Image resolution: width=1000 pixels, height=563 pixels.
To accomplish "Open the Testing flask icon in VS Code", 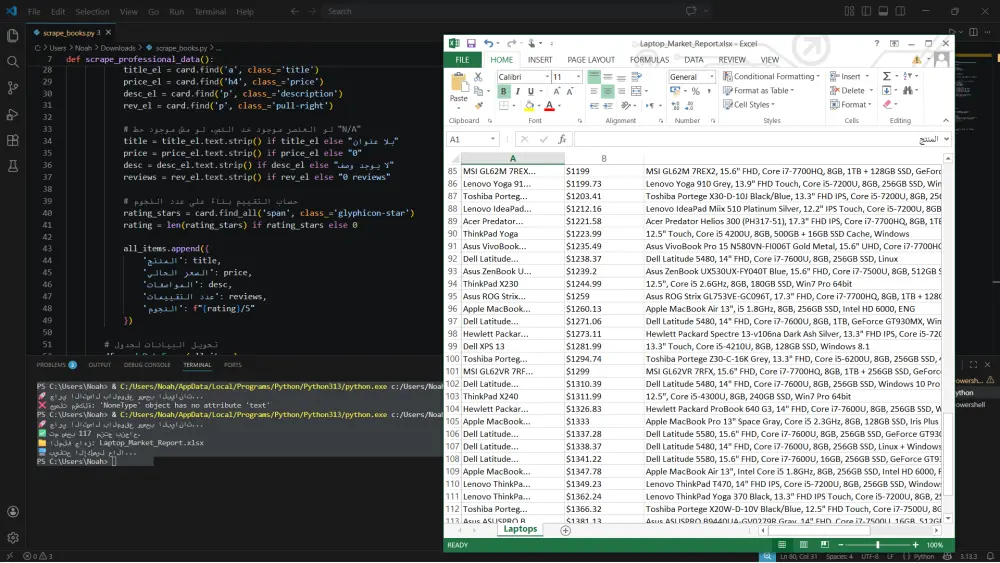I will [x=13, y=166].
